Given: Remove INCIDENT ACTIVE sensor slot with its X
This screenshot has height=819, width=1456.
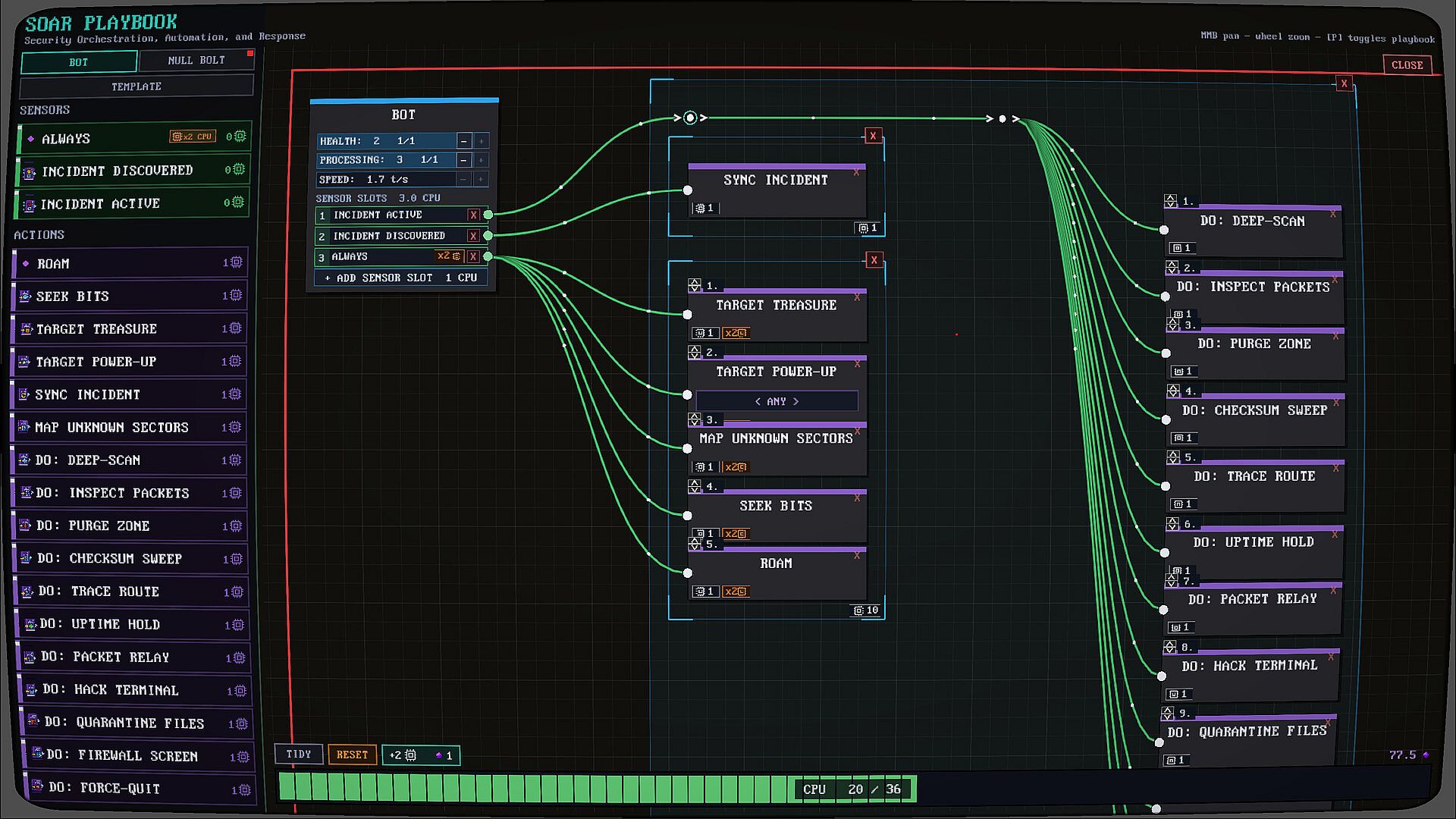Looking at the screenshot, I should pyautogui.click(x=473, y=215).
